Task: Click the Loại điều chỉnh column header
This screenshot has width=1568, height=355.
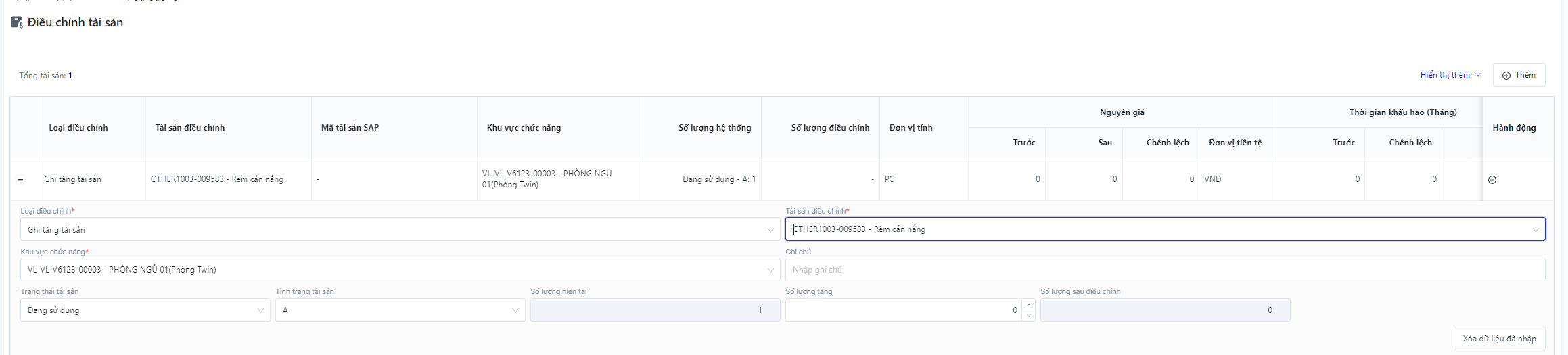Action: click(x=78, y=128)
